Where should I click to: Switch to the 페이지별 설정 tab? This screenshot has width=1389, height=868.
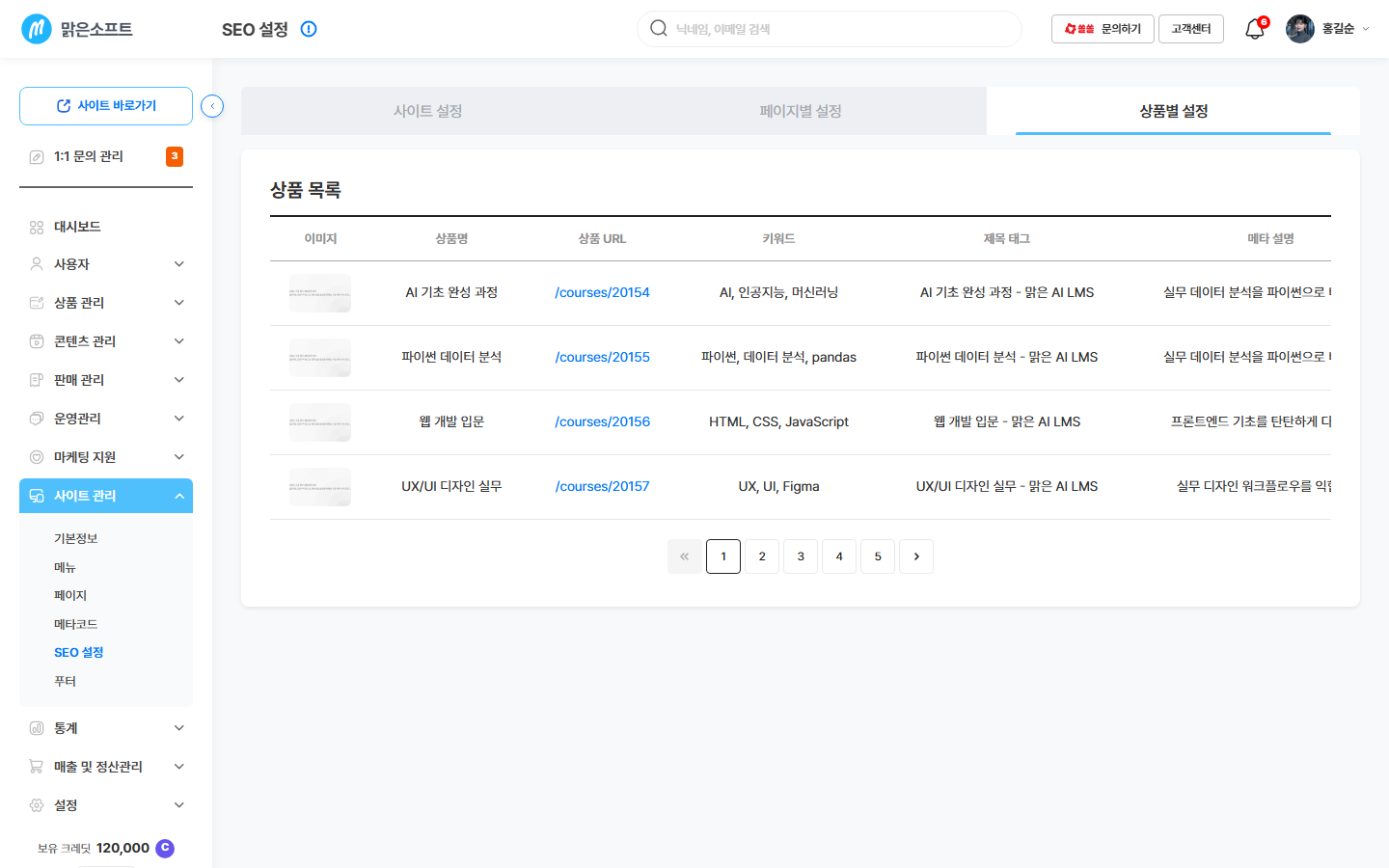pyautogui.click(x=801, y=111)
